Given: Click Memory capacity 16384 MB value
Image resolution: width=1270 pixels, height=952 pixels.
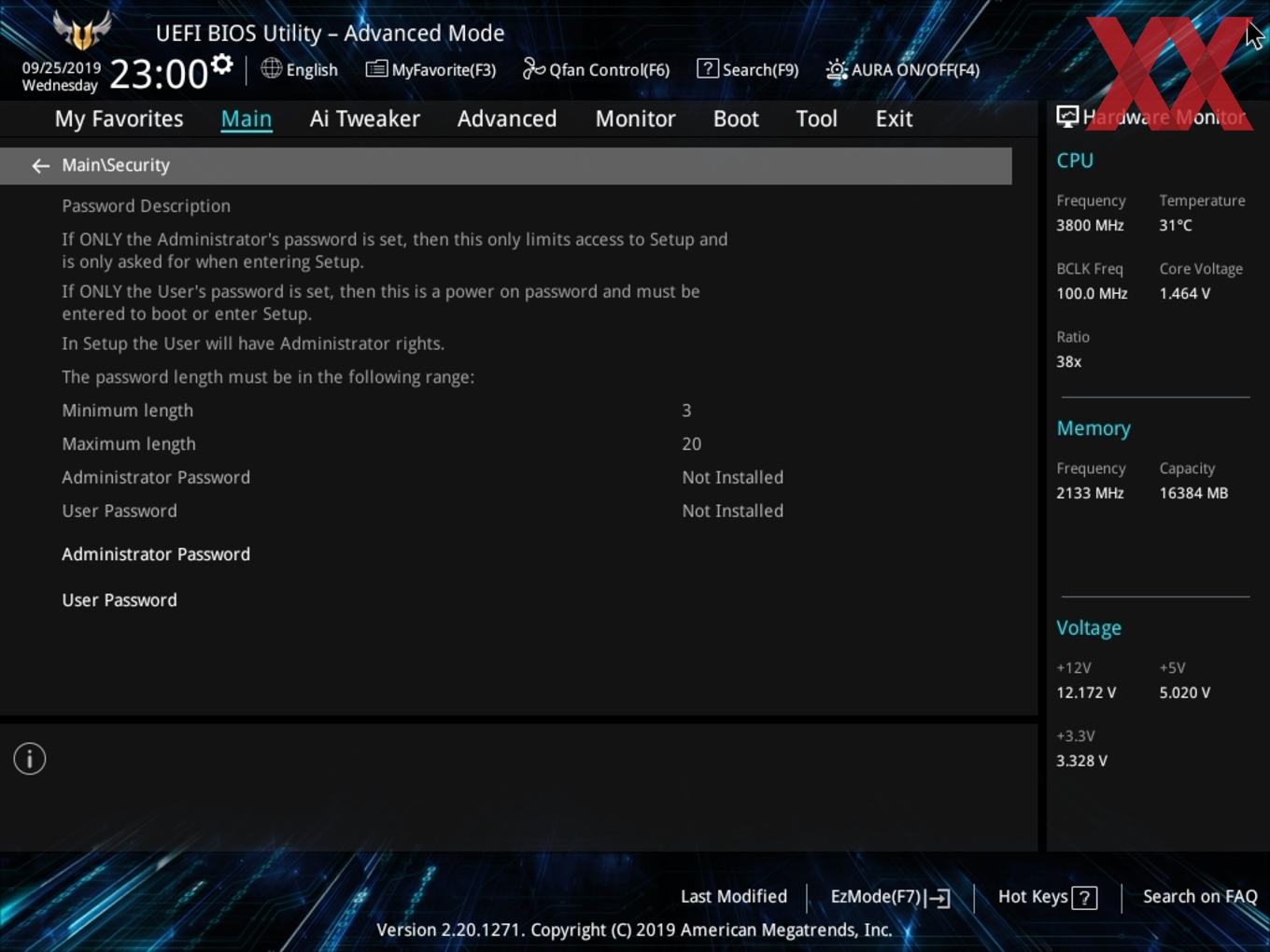Looking at the screenshot, I should (x=1193, y=494).
